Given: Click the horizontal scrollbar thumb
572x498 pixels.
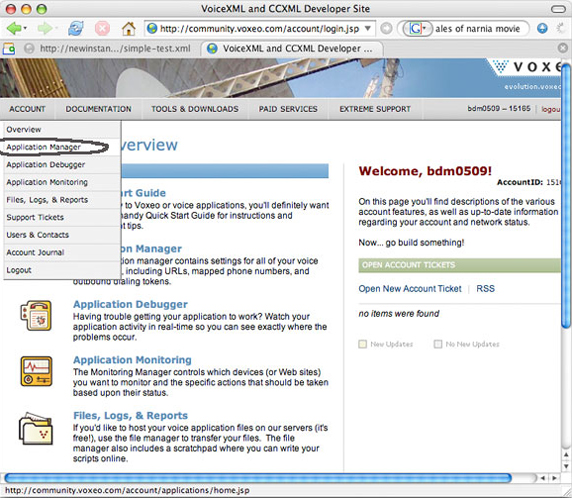Looking at the screenshot, I should point(258,478).
